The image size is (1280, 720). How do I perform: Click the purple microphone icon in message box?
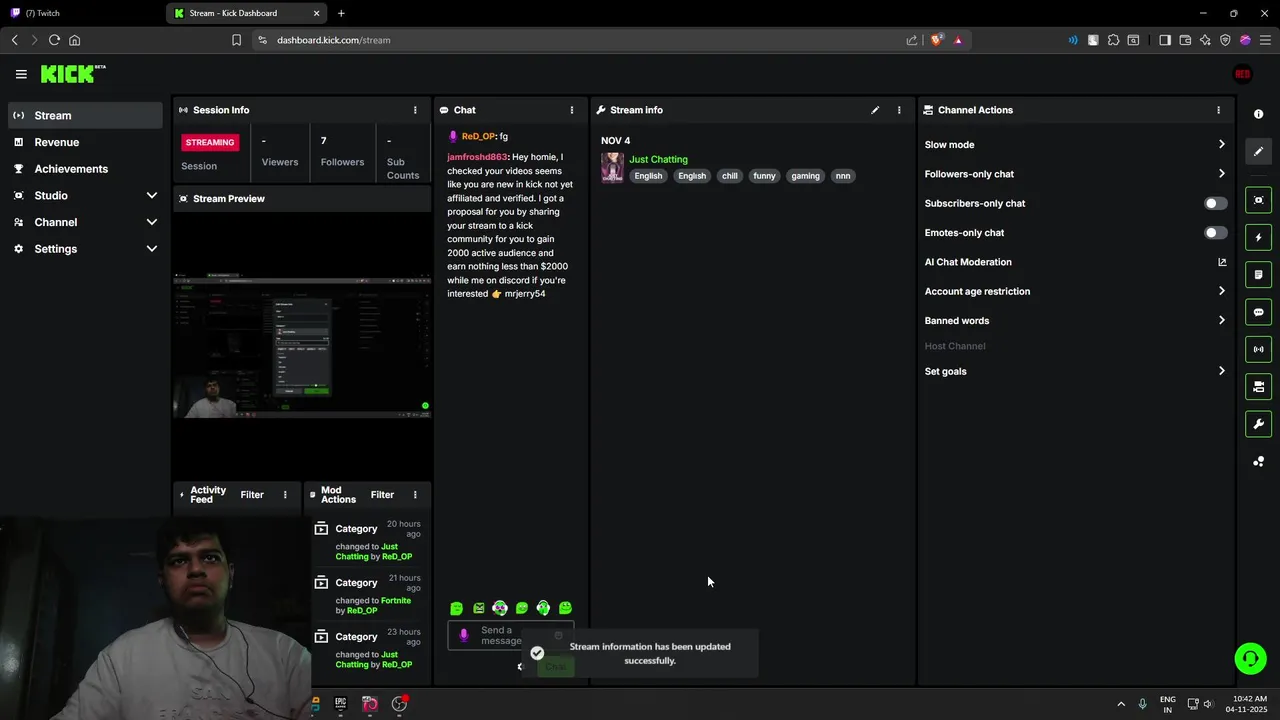[463, 635]
